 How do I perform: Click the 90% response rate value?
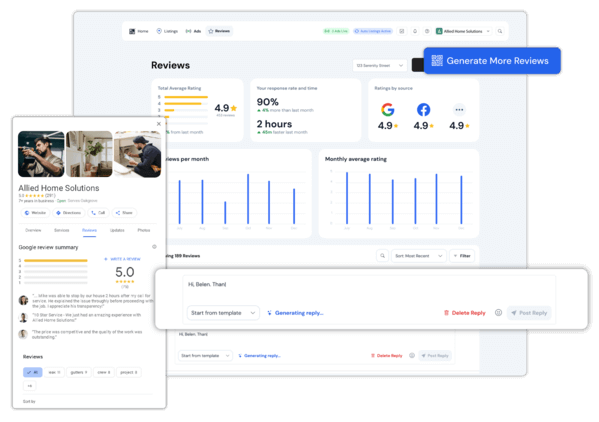[267, 102]
